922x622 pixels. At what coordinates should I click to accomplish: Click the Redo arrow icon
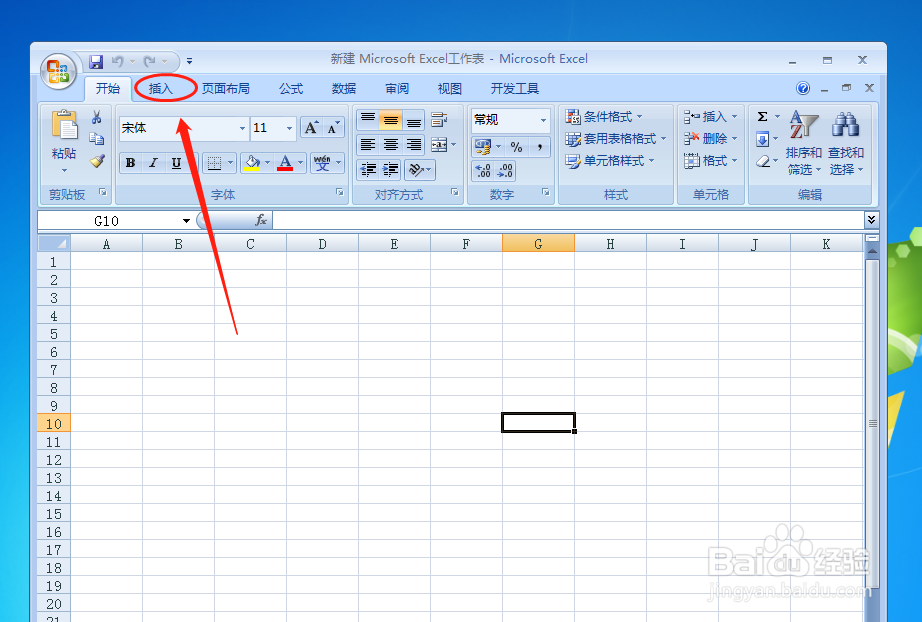pyautogui.click(x=149, y=61)
